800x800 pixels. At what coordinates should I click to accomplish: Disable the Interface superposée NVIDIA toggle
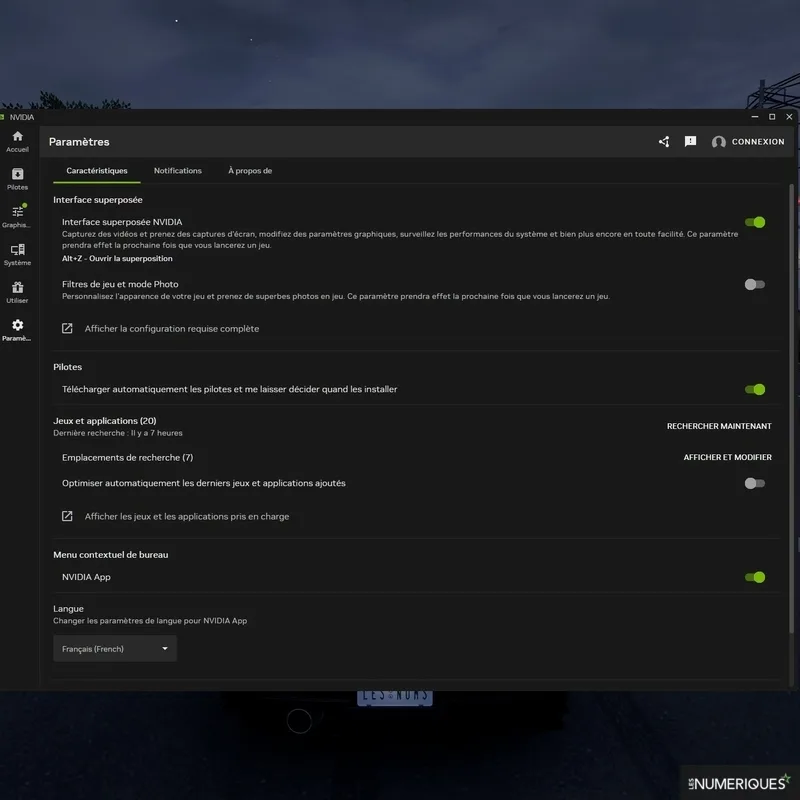pyautogui.click(x=755, y=222)
